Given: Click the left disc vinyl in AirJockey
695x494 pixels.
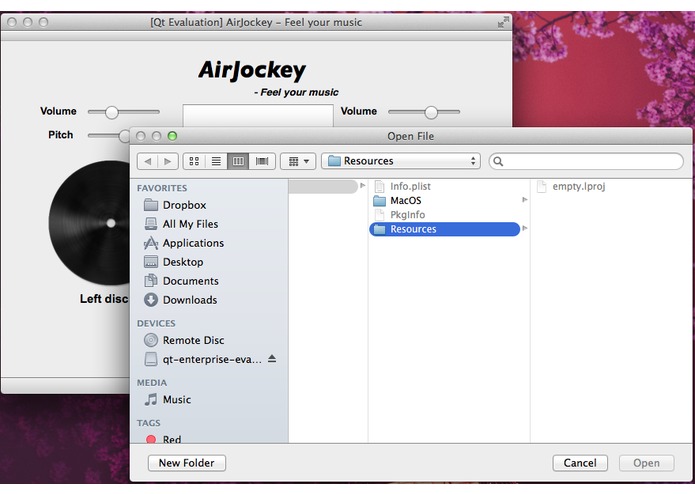Looking at the screenshot, I should pyautogui.click(x=90, y=223).
